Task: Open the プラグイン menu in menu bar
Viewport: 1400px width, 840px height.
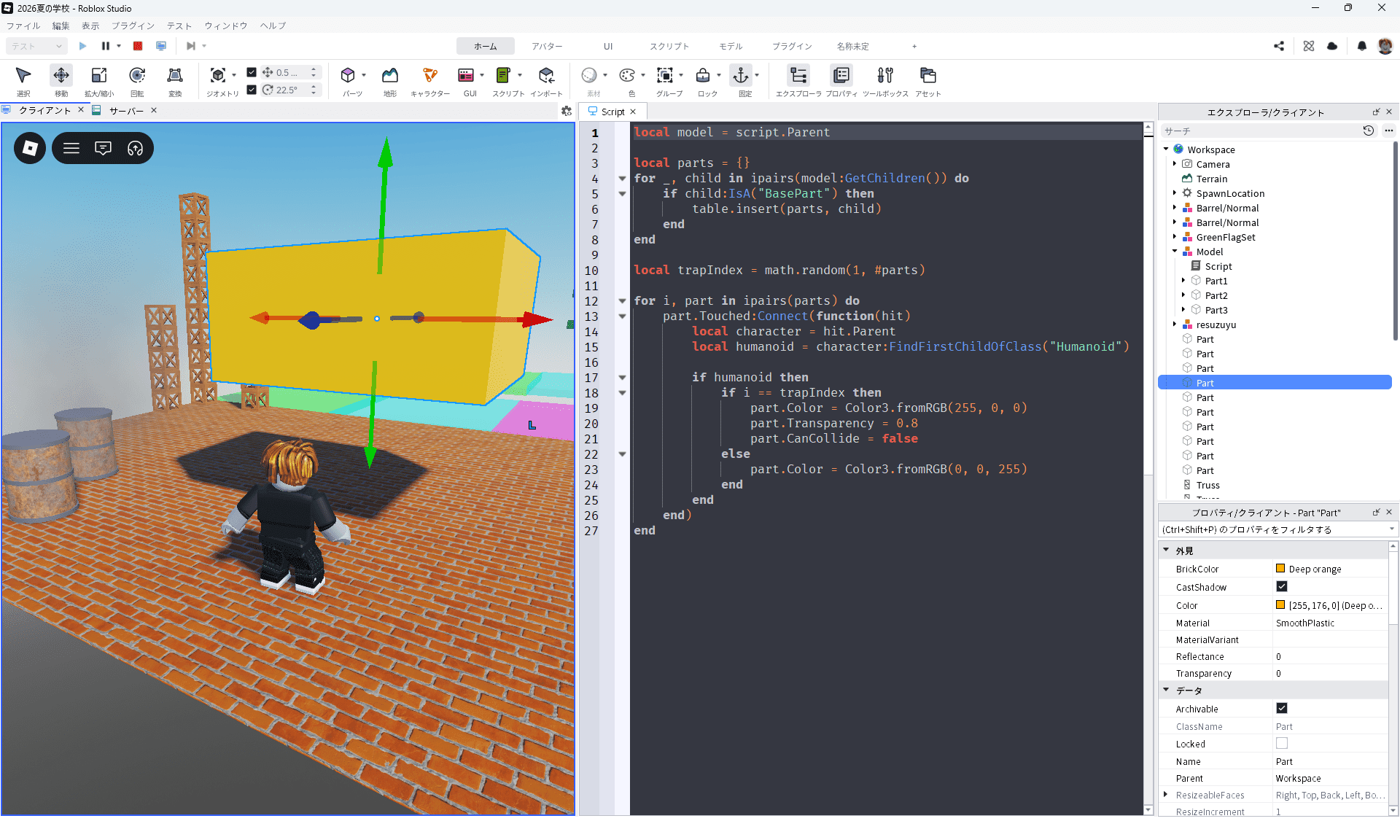Action: [x=133, y=26]
